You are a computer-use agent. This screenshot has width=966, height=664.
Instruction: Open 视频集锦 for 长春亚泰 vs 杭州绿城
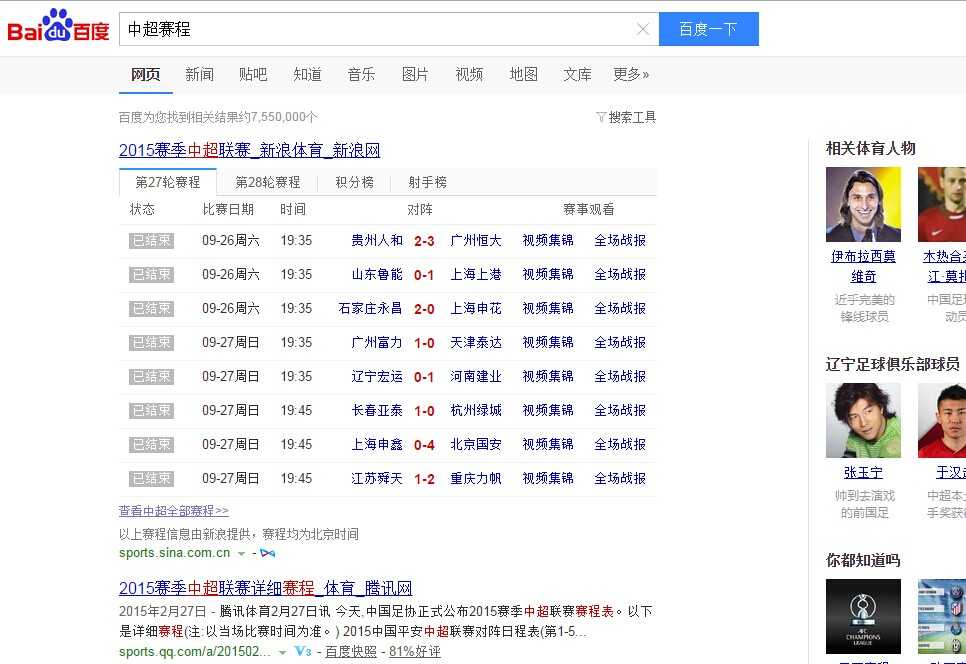[x=548, y=410]
